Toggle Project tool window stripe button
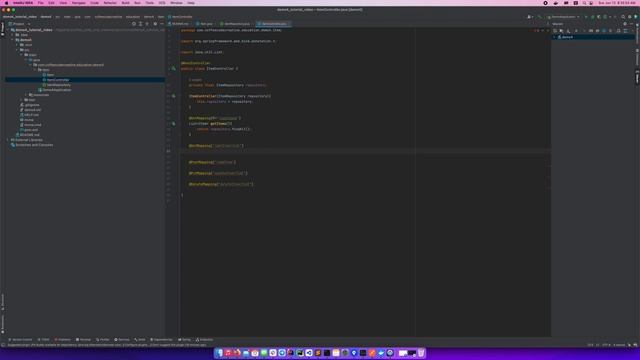 pos(2,29)
